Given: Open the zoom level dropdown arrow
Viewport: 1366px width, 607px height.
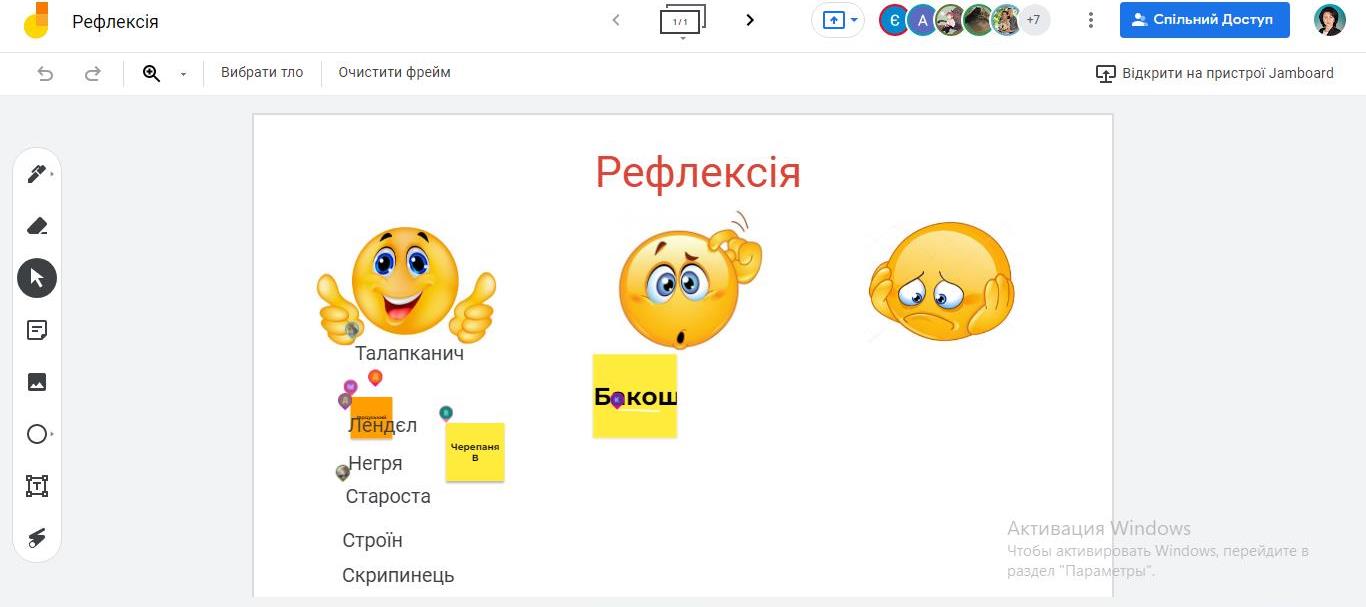Looking at the screenshot, I should pos(183,74).
